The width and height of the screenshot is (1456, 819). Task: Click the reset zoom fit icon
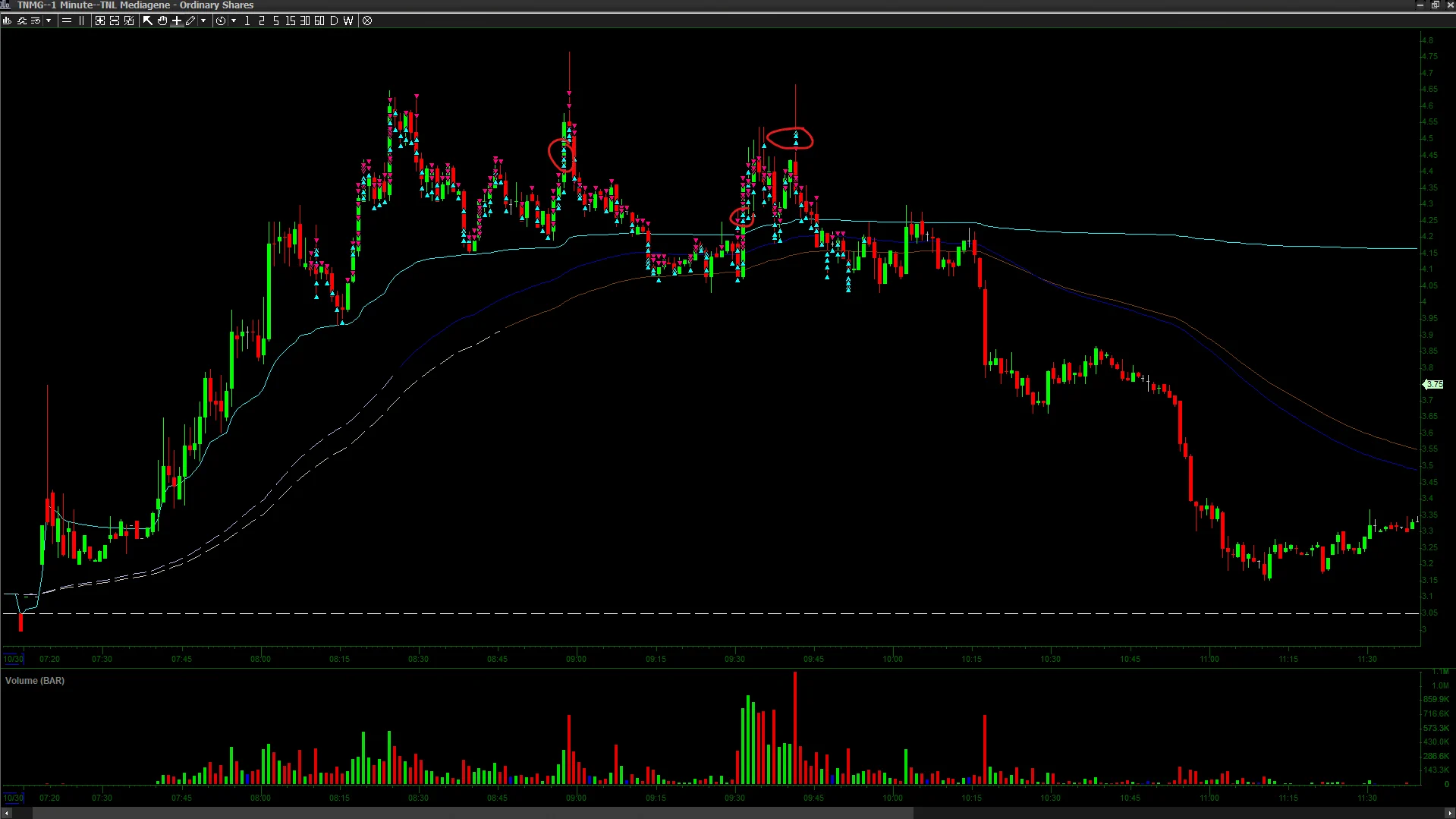coord(129,20)
